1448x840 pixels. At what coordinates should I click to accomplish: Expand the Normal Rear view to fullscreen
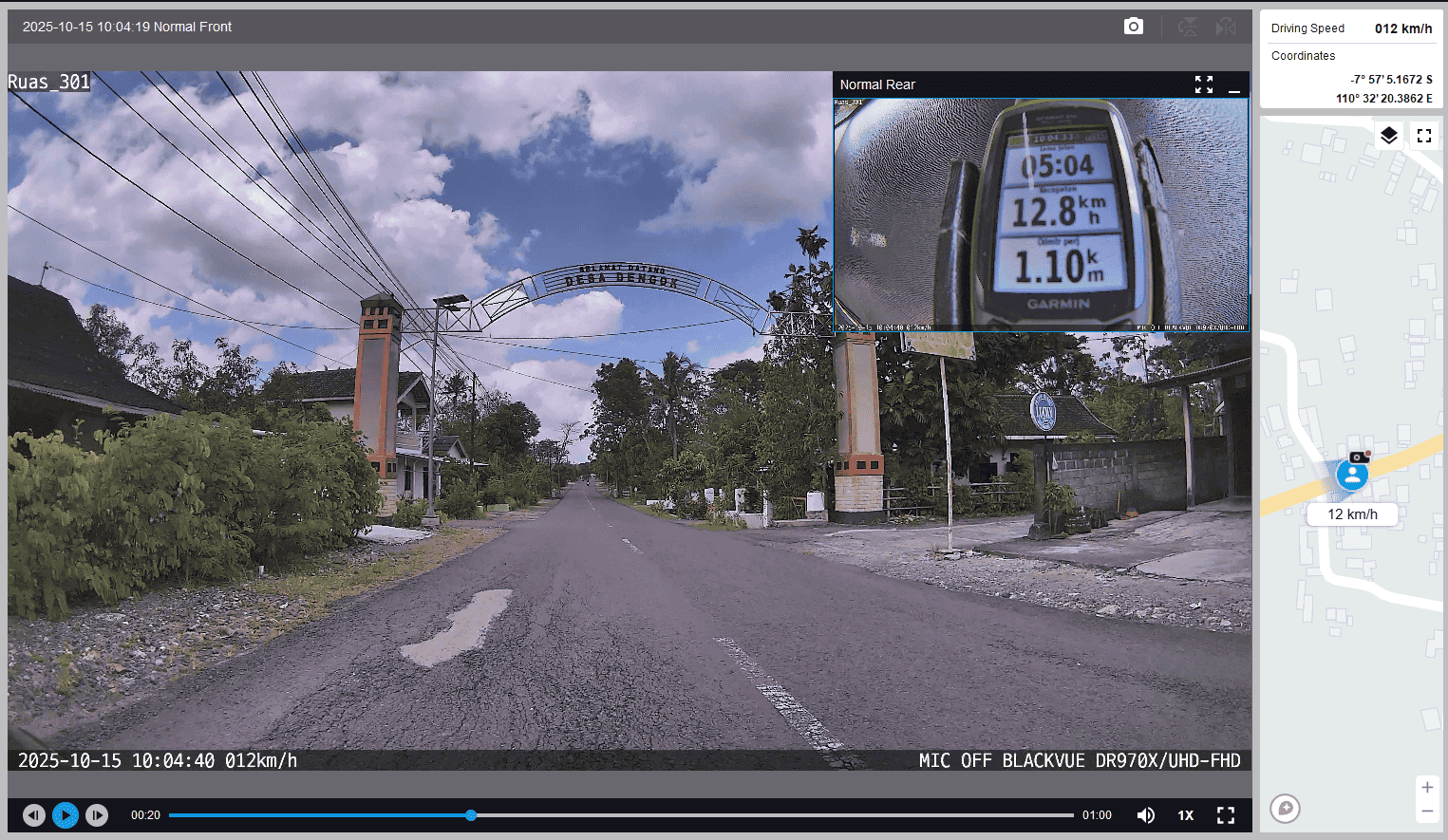1204,84
